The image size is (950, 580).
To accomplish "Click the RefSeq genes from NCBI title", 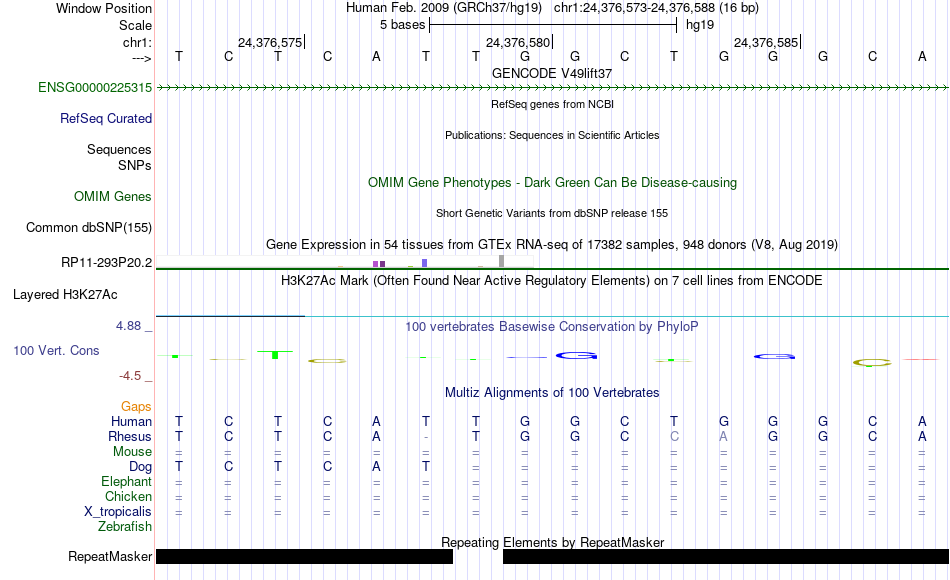I will point(552,104).
